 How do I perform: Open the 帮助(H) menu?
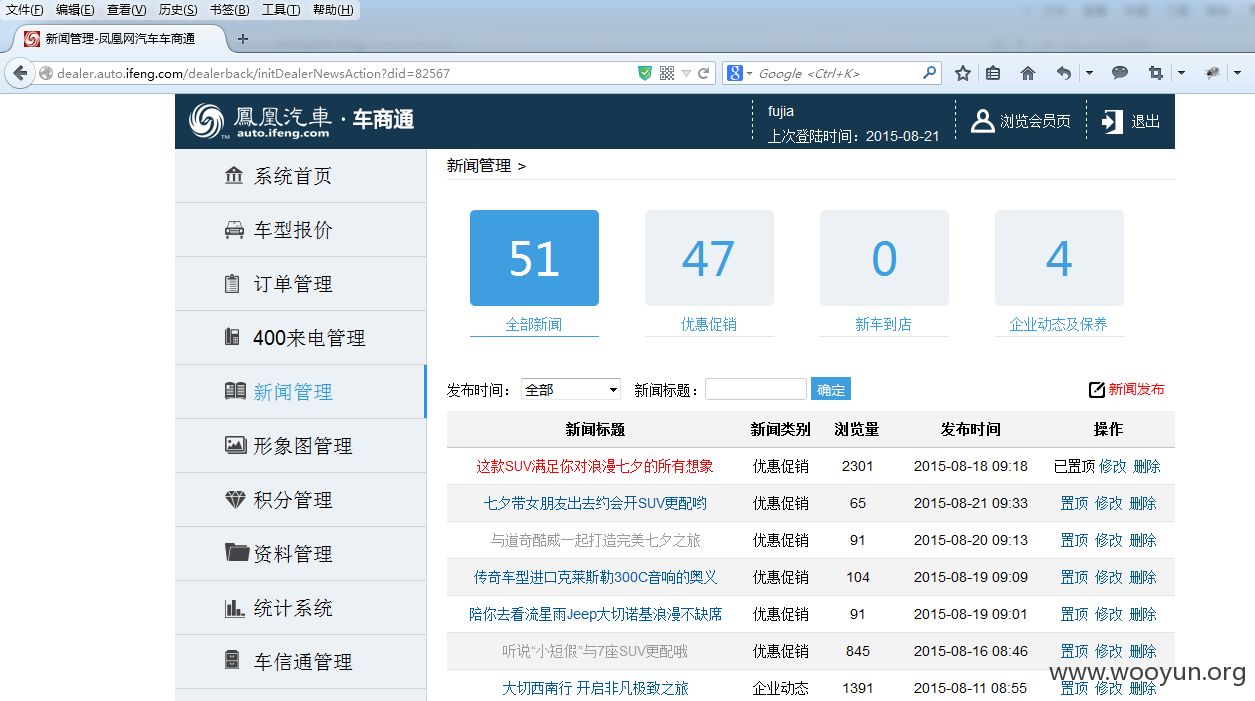pyautogui.click(x=333, y=10)
